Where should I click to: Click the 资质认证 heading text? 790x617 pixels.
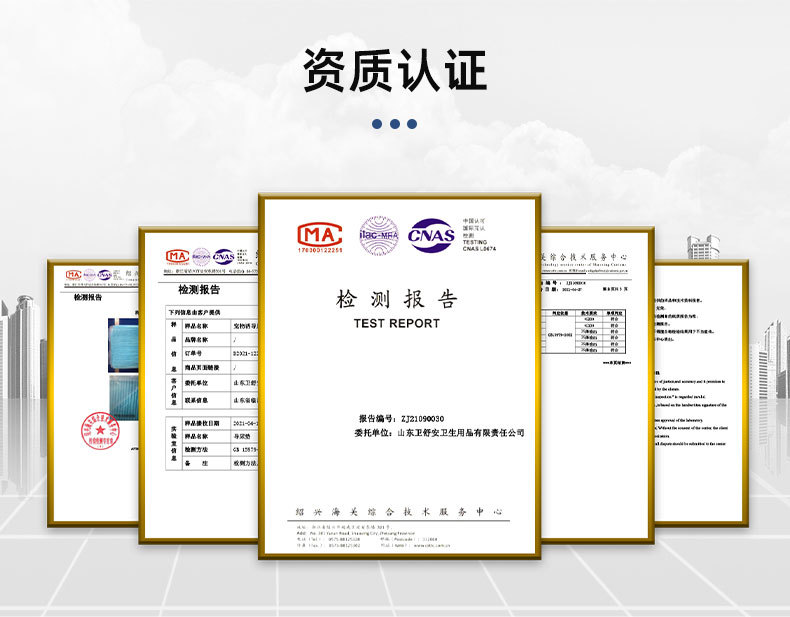394,70
